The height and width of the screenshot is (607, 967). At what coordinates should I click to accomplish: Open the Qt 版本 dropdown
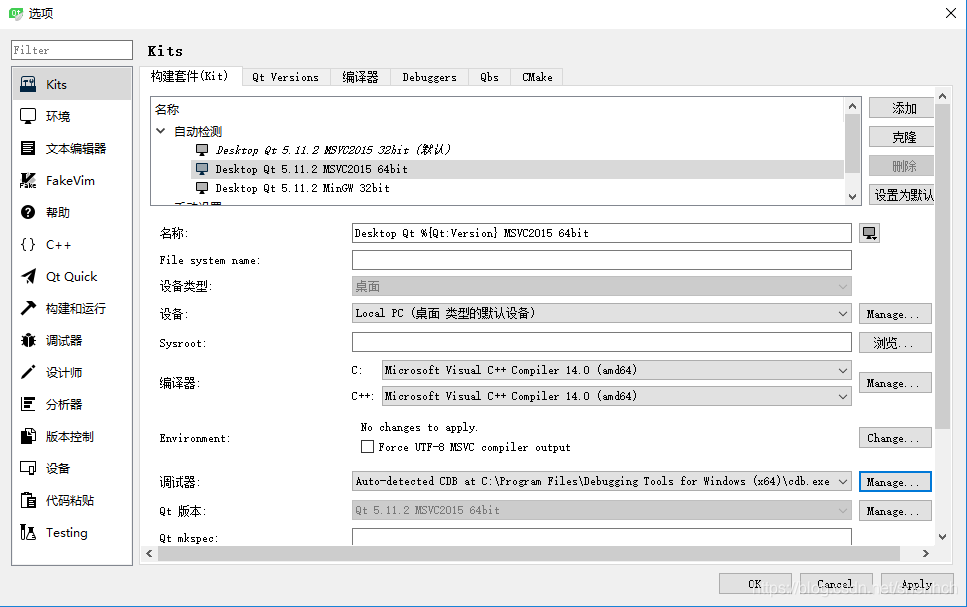coord(601,510)
